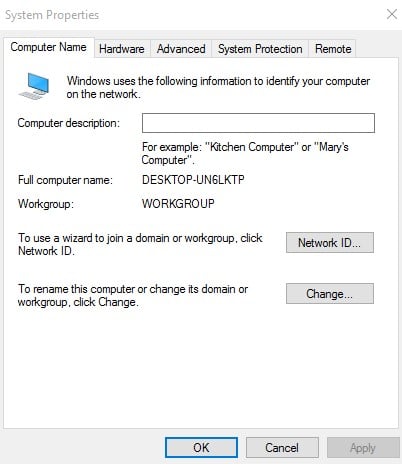Viewport: 402px width, 464px height.
Task: Click the Apply button
Action: point(363,447)
